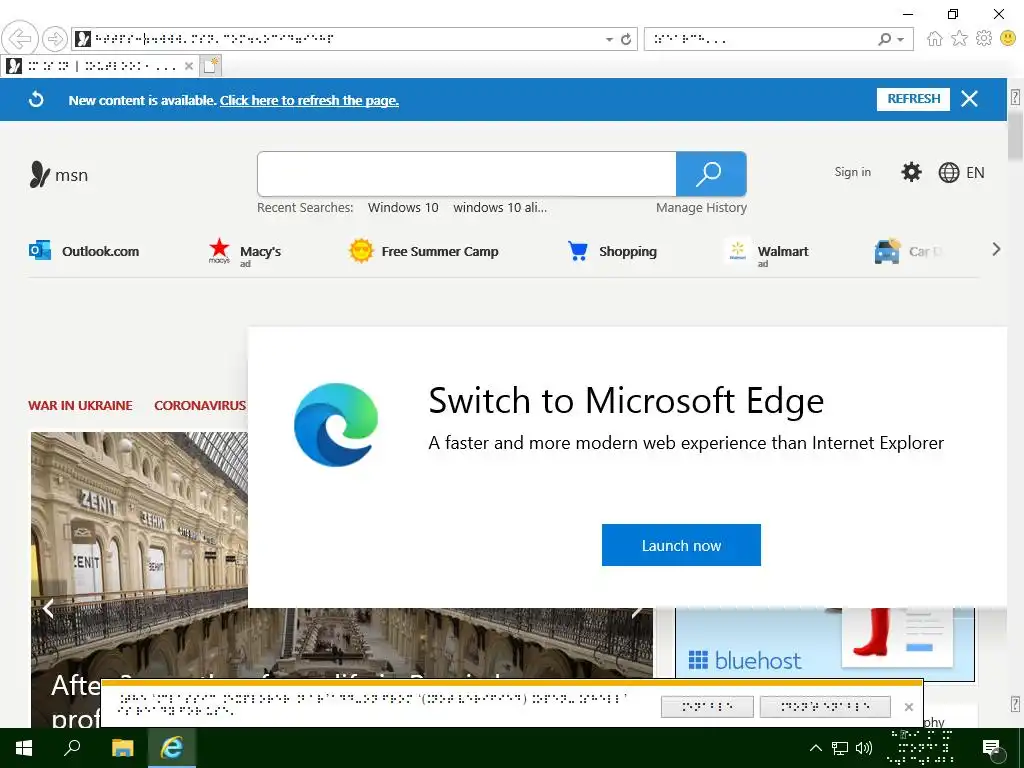Reload page using address bar refresh icon

point(626,39)
